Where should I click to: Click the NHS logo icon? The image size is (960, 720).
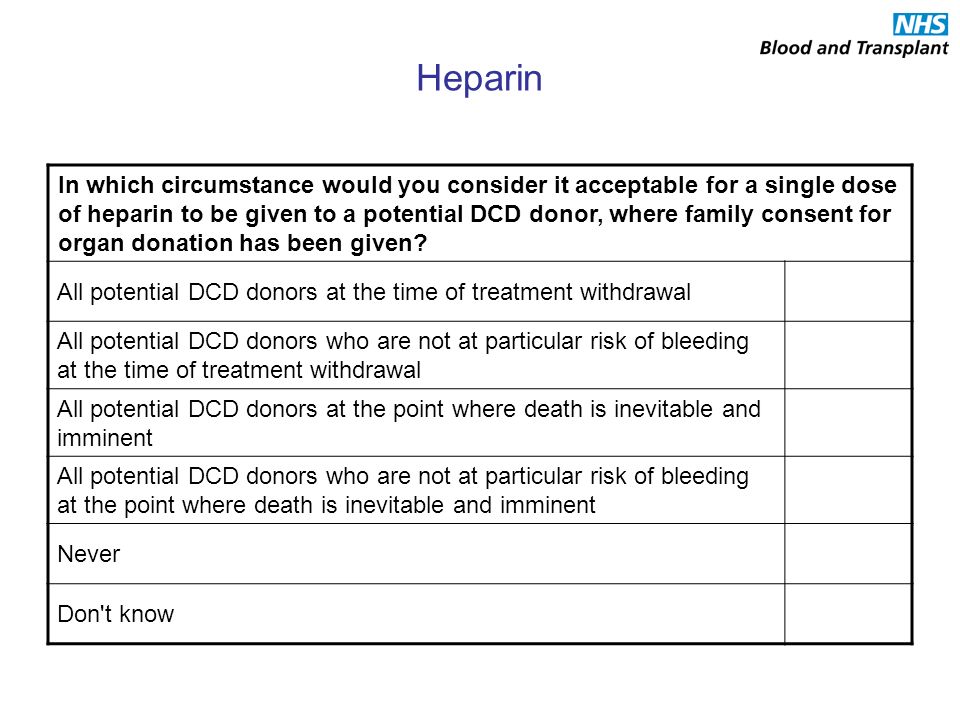coord(920,24)
